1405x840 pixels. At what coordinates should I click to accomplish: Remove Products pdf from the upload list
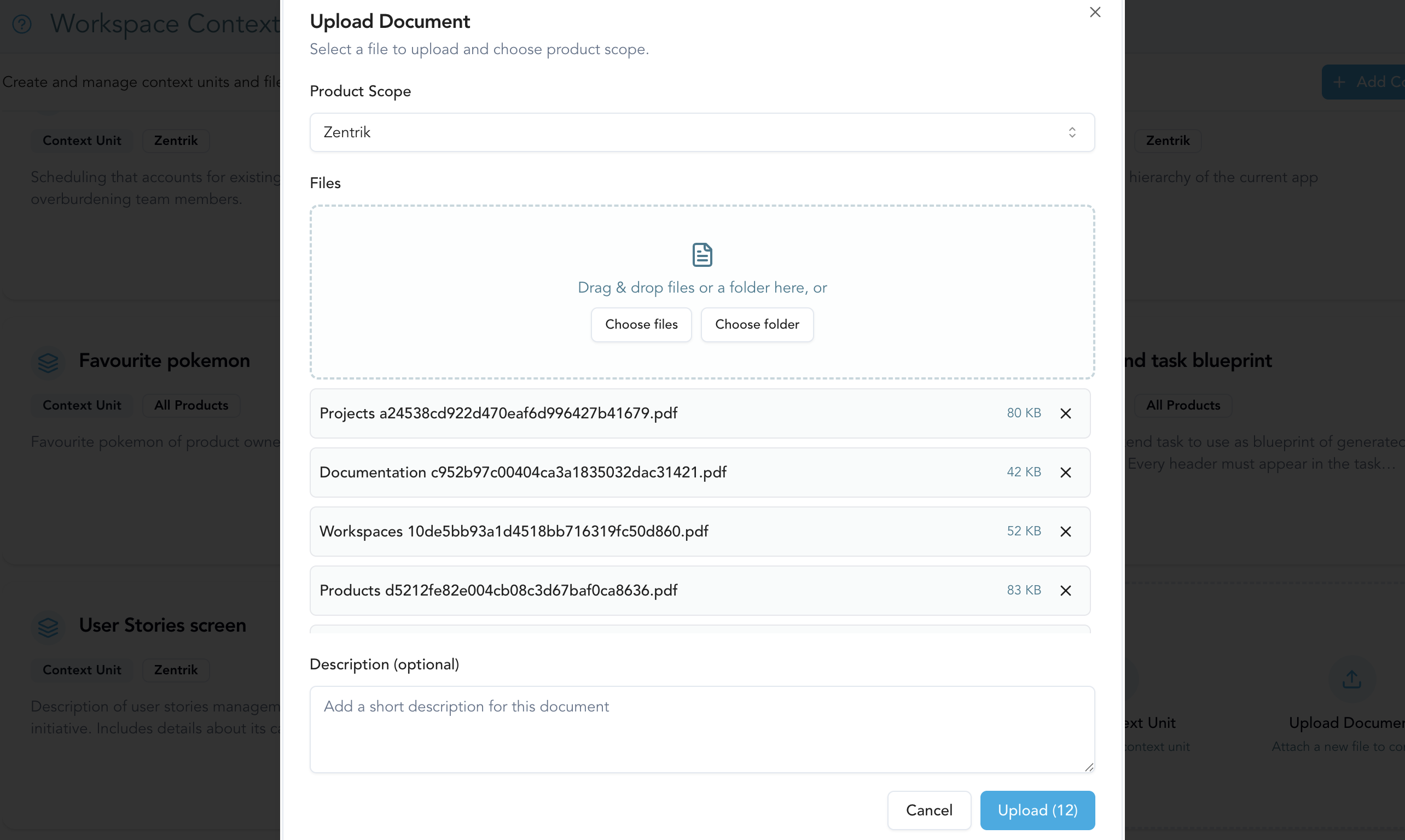[x=1065, y=590]
